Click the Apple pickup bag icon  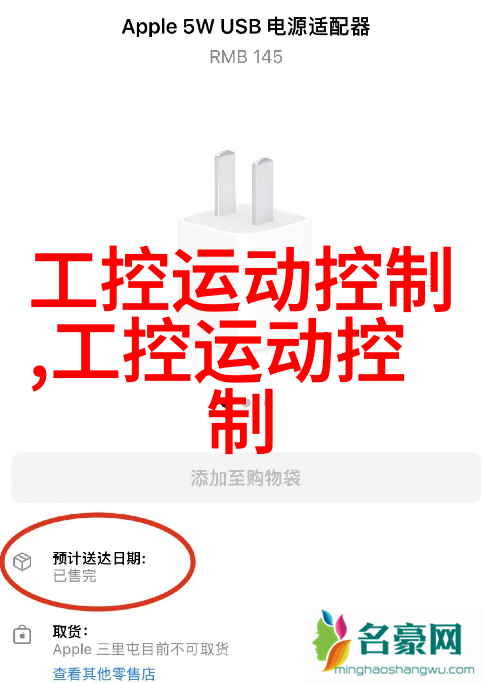pos(22,635)
